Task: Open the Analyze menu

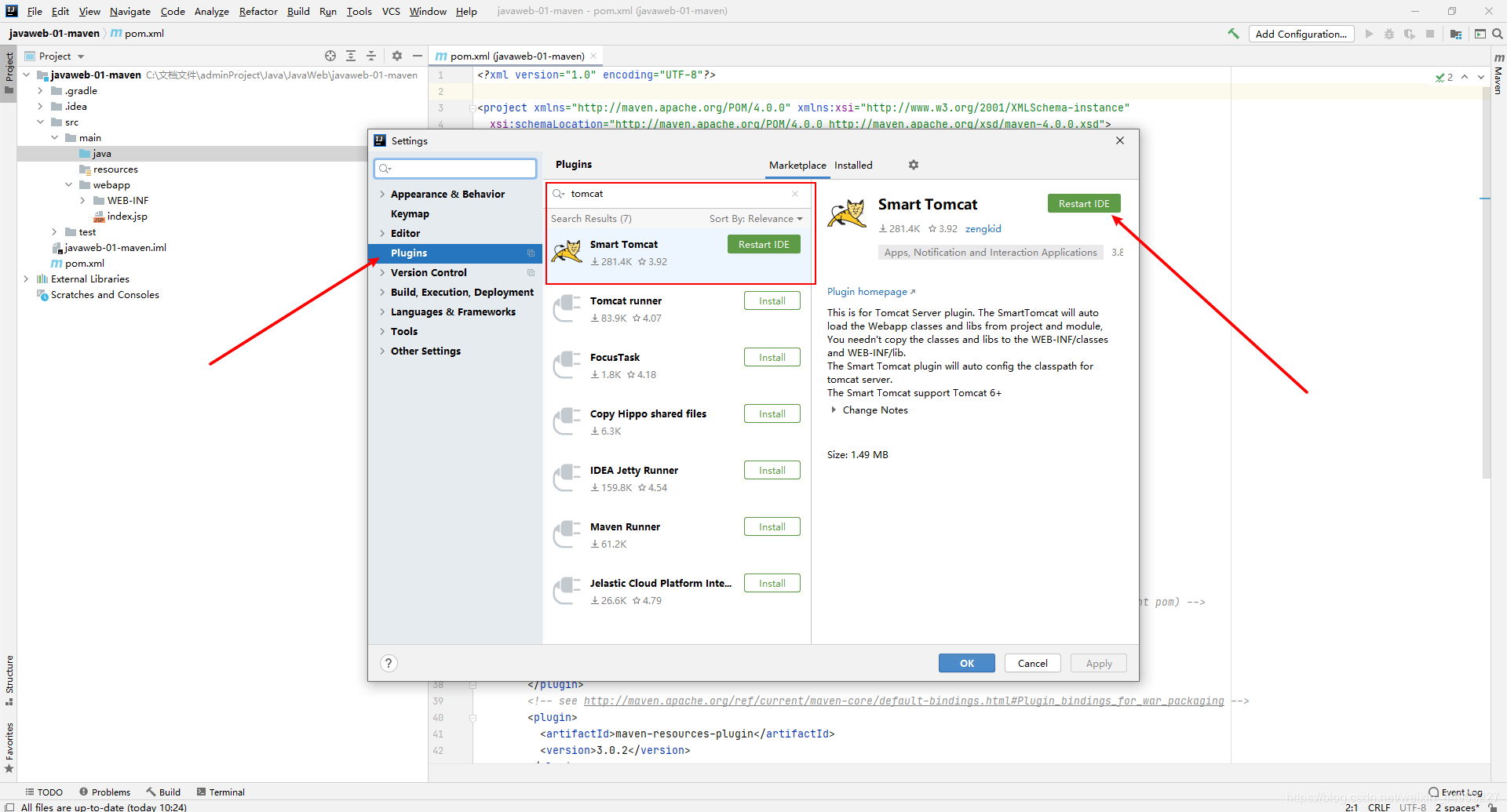Action: click(212, 11)
